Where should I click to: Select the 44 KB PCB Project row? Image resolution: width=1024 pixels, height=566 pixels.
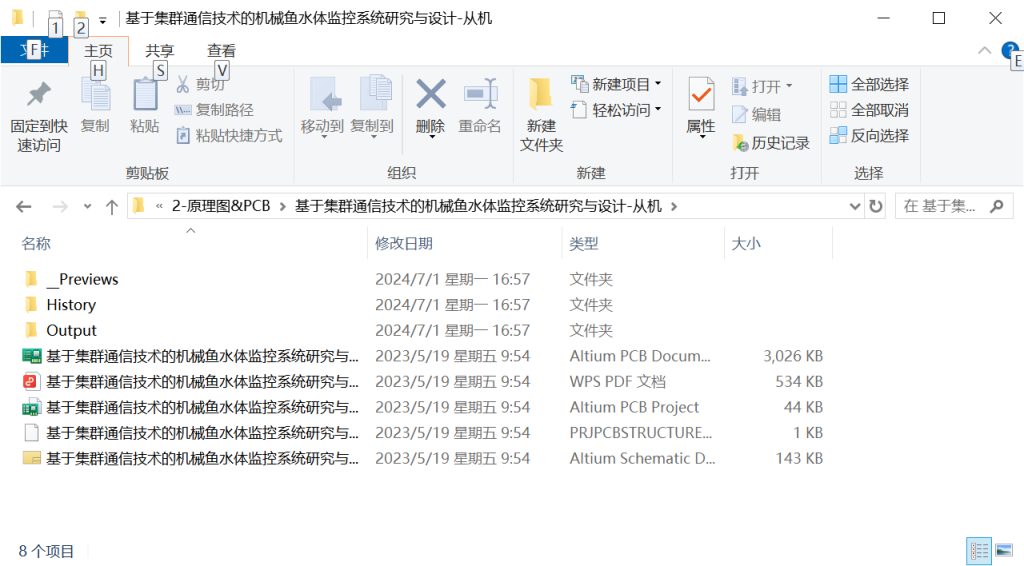click(423, 407)
